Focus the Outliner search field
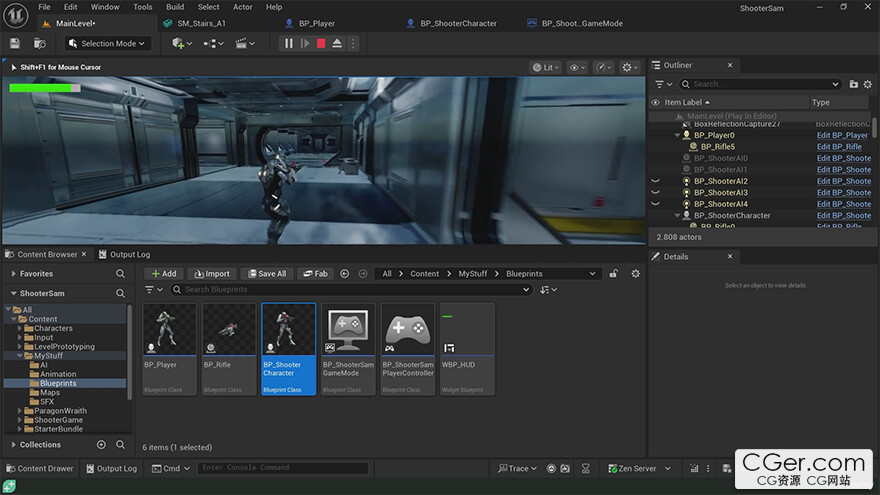 (761, 84)
